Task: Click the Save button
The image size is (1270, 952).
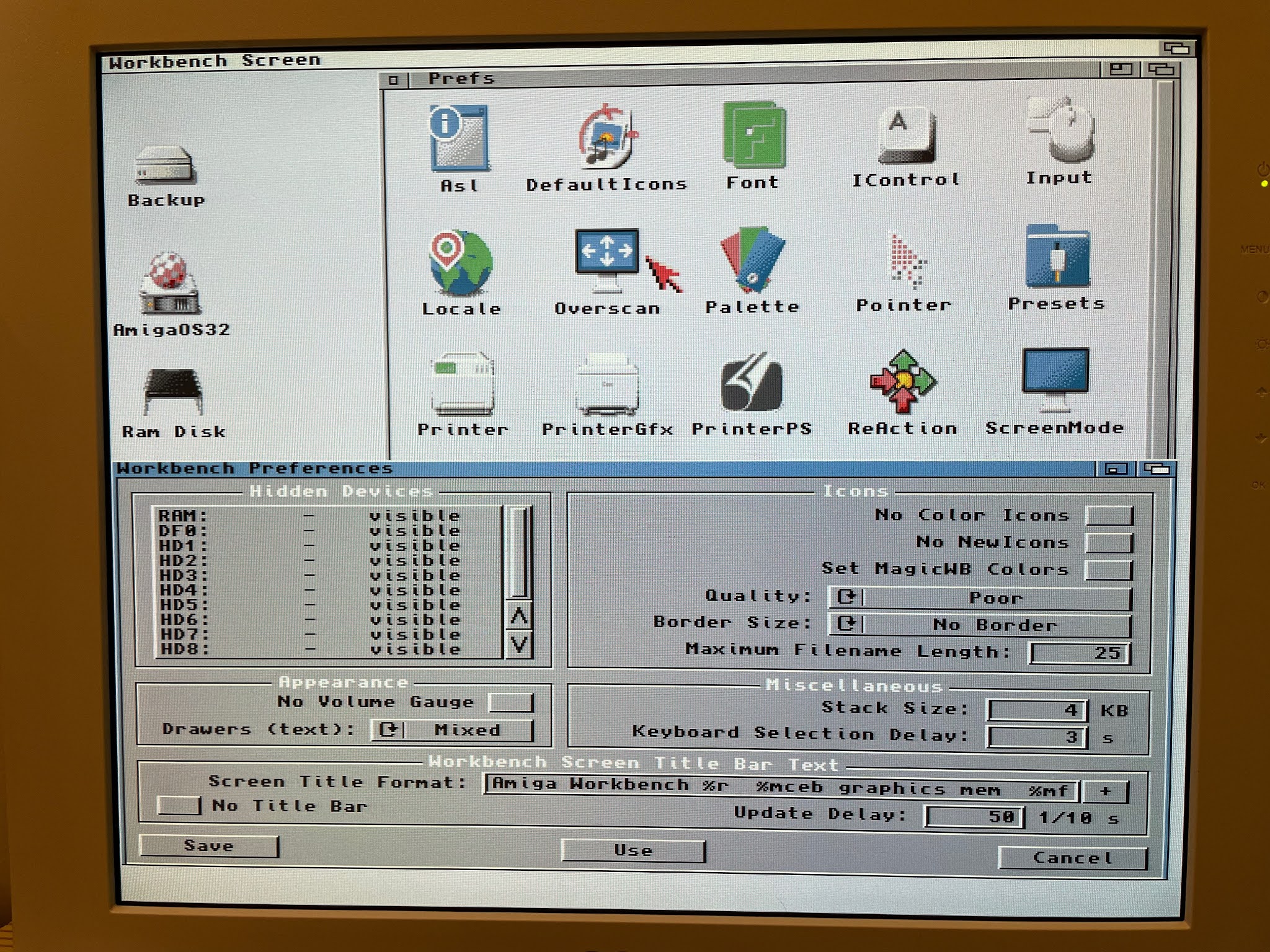Action: point(209,846)
